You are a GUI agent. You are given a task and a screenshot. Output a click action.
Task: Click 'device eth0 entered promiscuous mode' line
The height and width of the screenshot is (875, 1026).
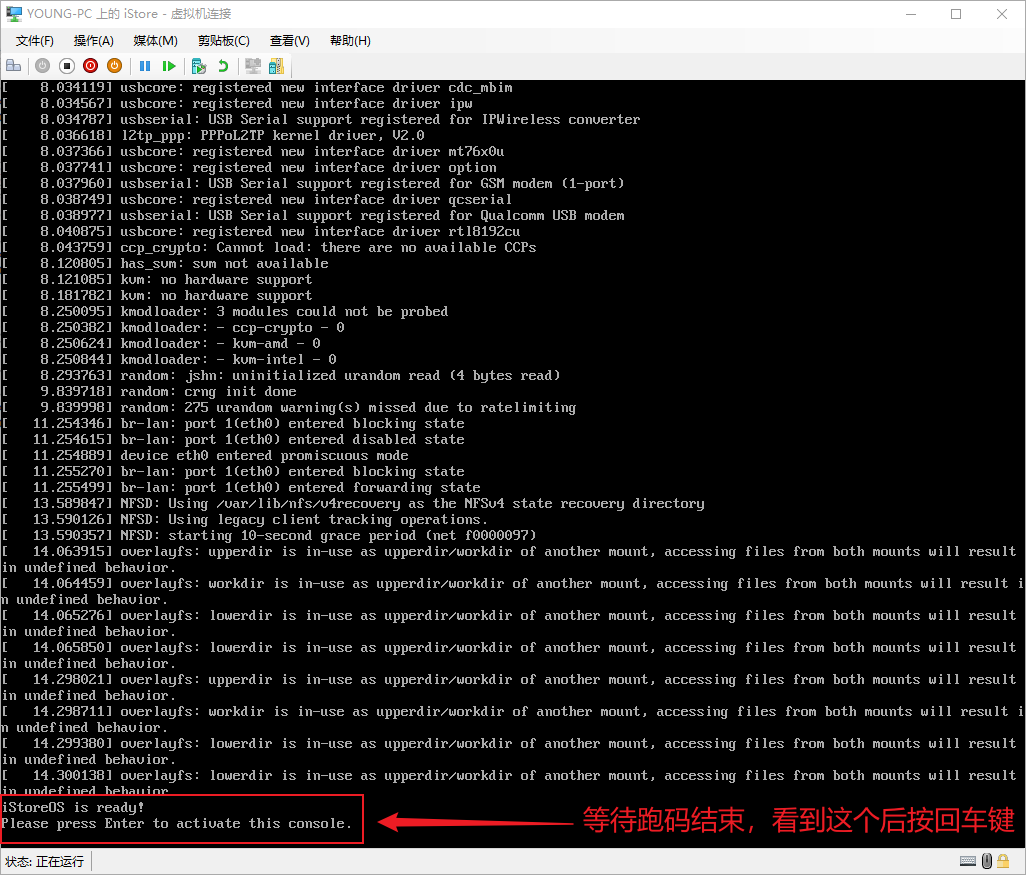(x=205, y=455)
